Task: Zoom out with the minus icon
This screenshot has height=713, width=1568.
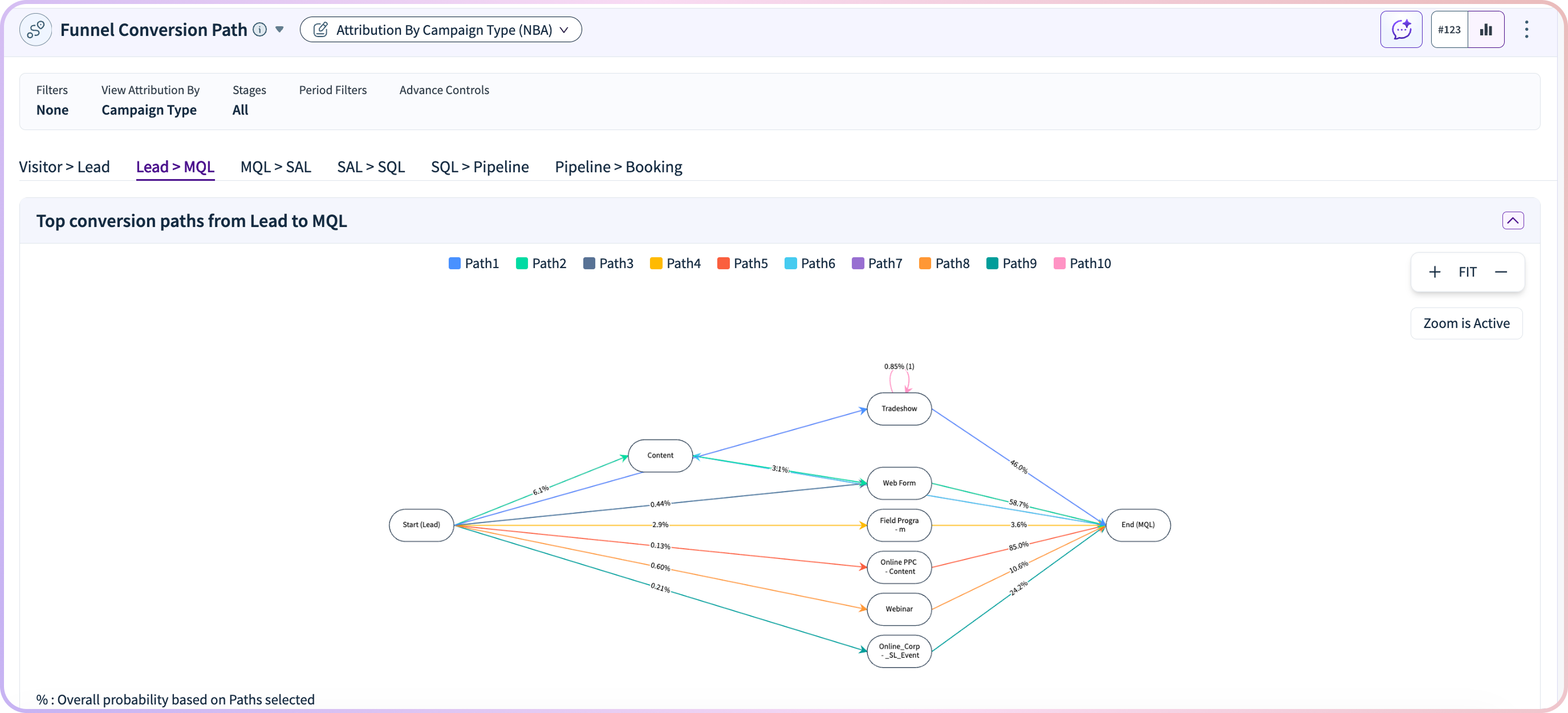Action: (x=1501, y=272)
